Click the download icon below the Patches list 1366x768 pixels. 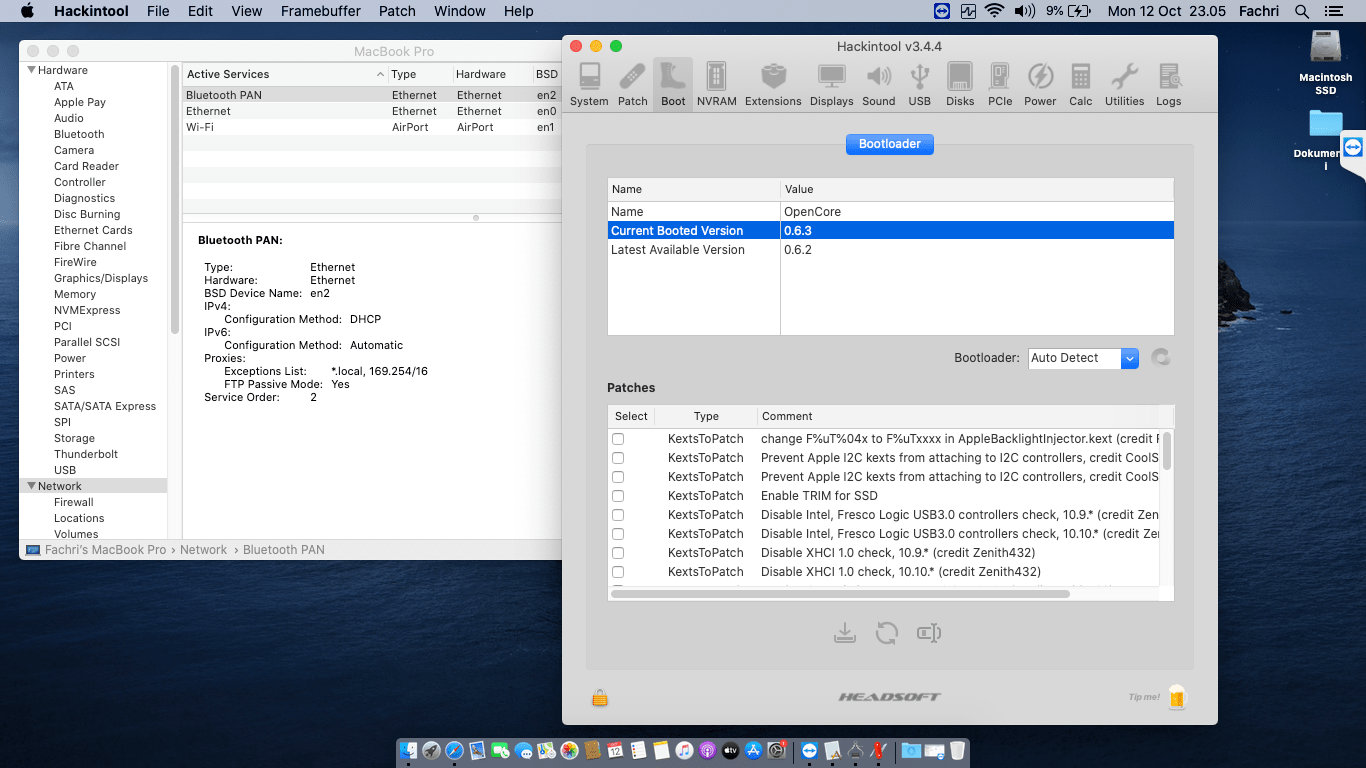pyautogui.click(x=845, y=633)
